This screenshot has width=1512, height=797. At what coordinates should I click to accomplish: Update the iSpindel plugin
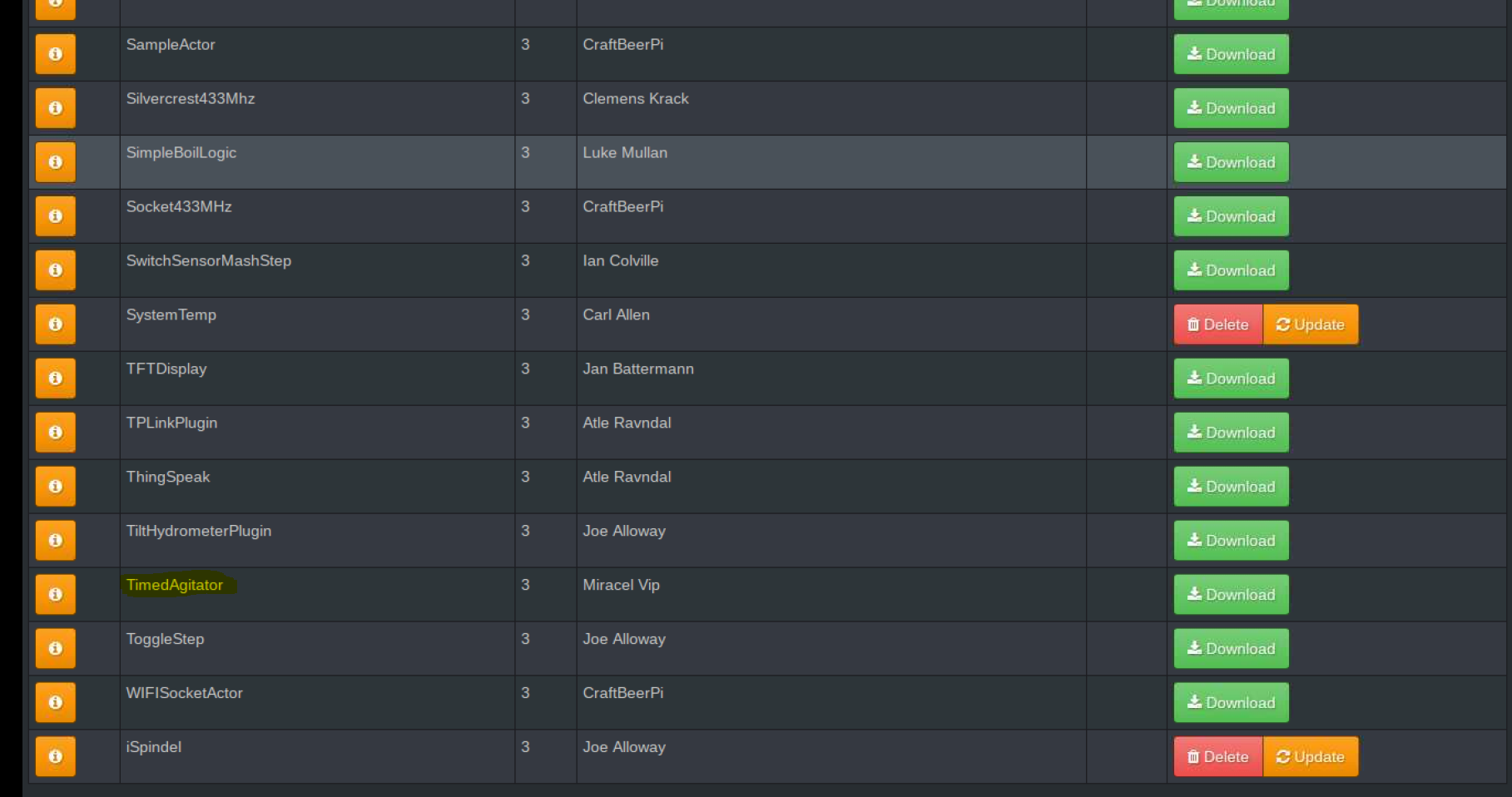click(x=1311, y=756)
